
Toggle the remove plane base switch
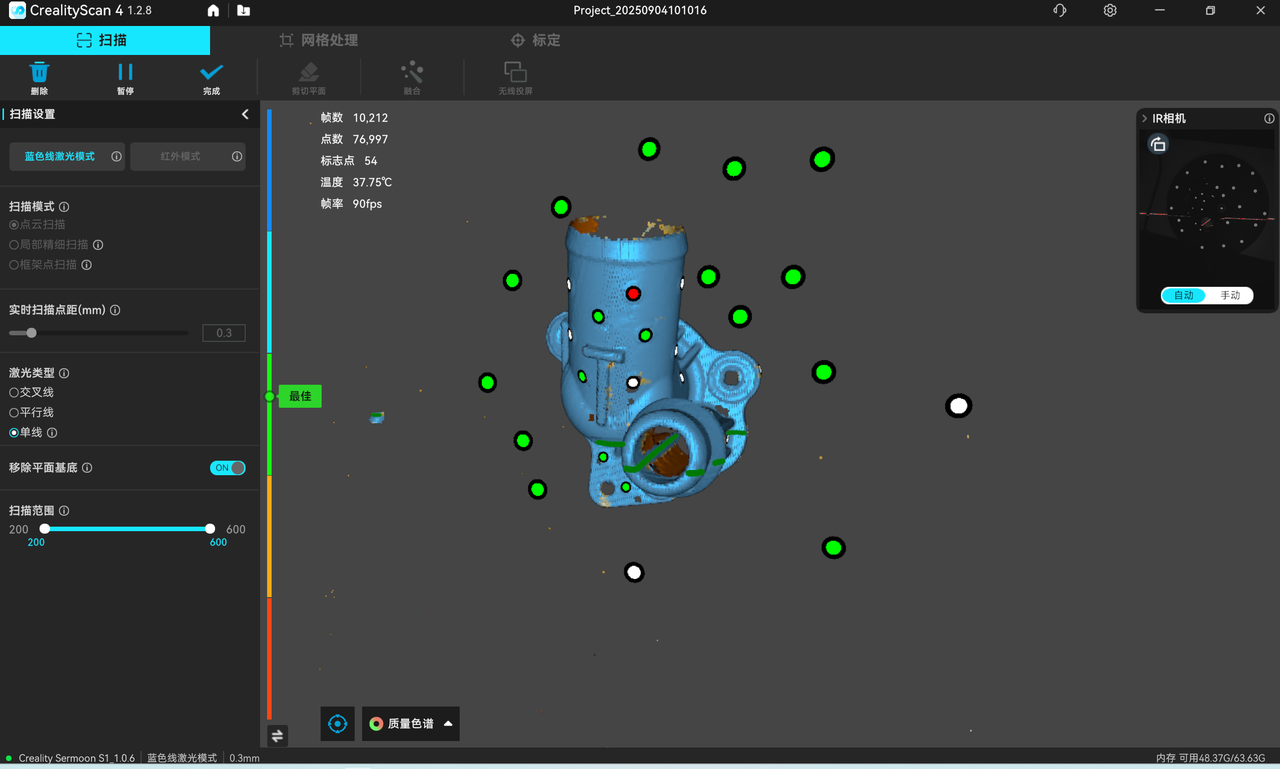pyautogui.click(x=227, y=468)
